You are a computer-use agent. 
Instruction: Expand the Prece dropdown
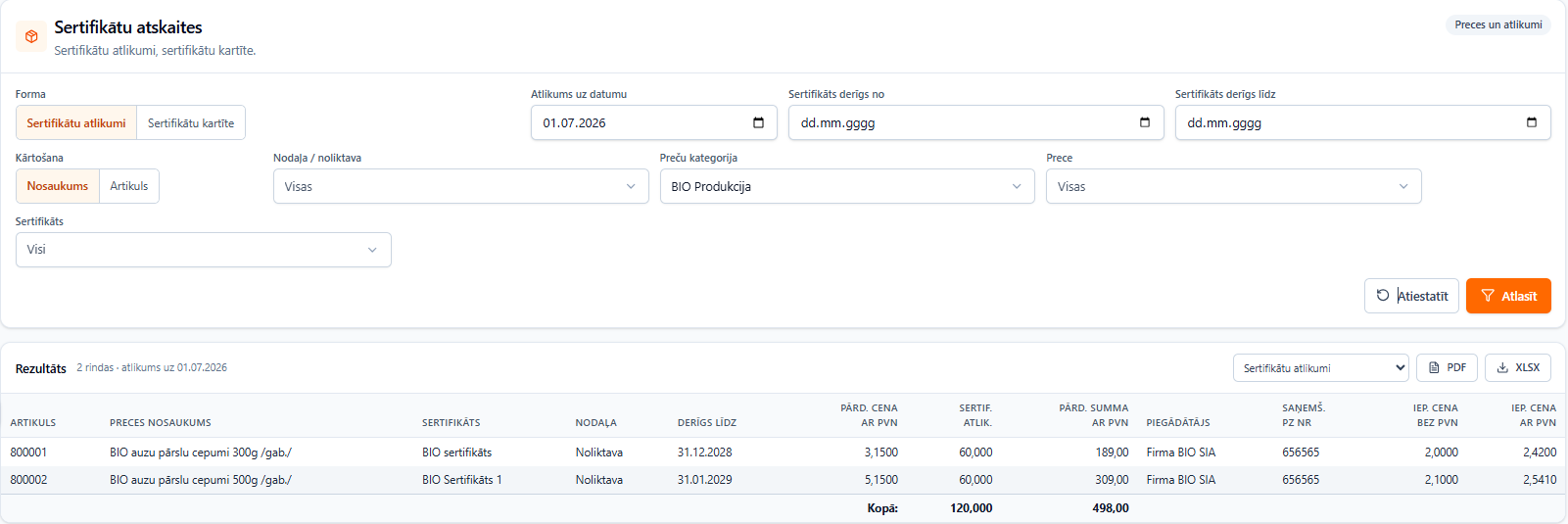pyautogui.click(x=1233, y=186)
